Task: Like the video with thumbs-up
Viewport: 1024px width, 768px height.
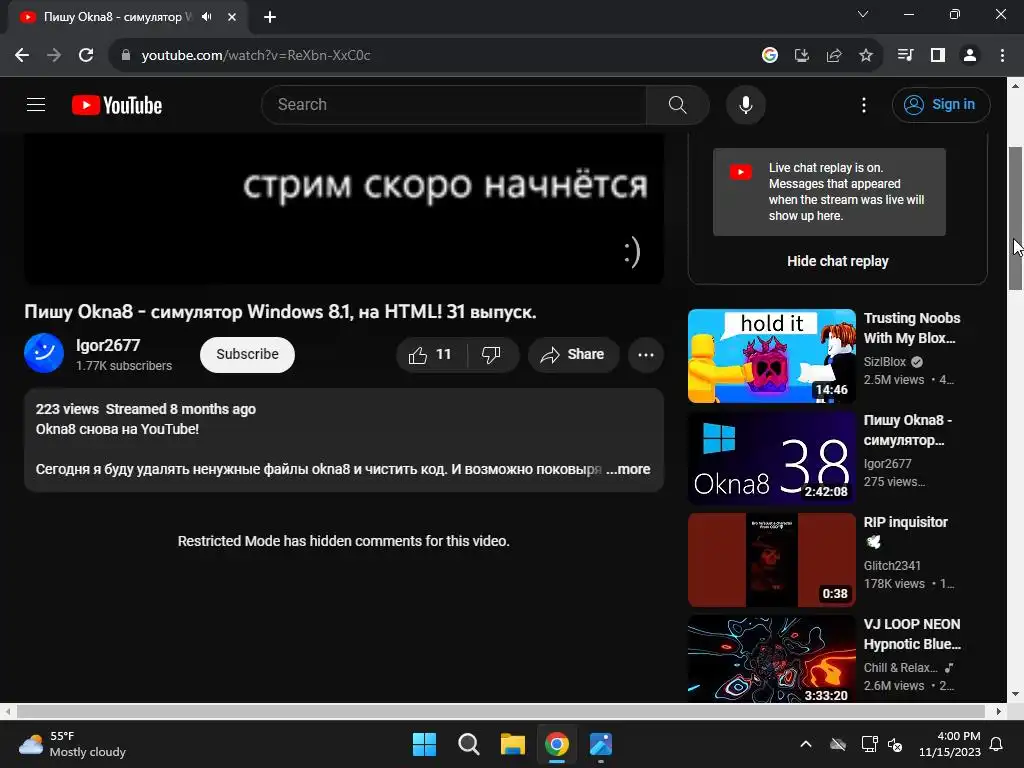Action: tap(430, 355)
